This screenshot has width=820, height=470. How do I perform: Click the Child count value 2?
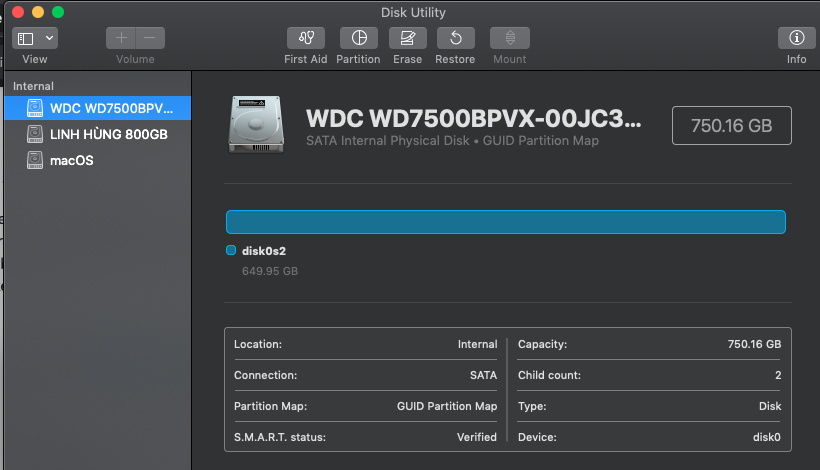point(778,375)
